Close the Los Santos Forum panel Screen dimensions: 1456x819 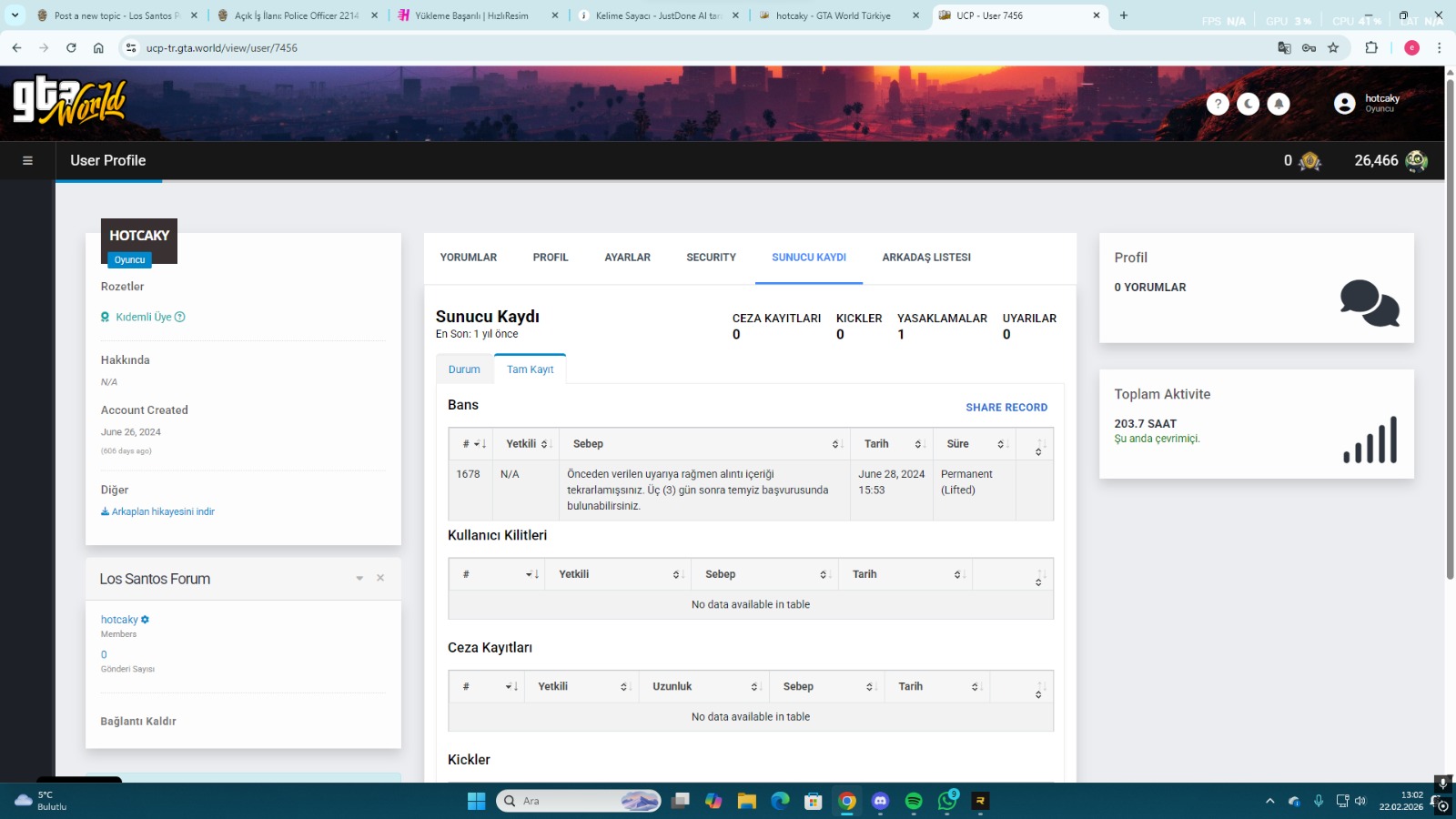pyautogui.click(x=380, y=579)
